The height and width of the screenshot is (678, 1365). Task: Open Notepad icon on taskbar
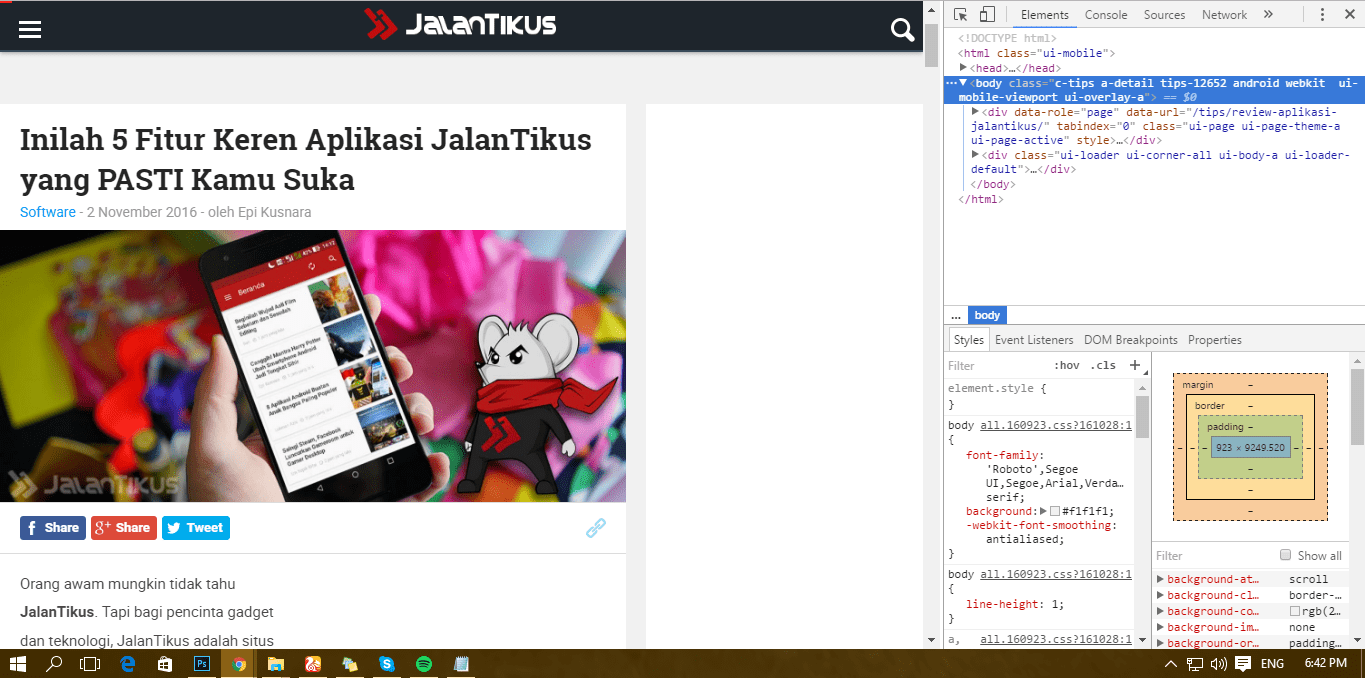pos(461,663)
